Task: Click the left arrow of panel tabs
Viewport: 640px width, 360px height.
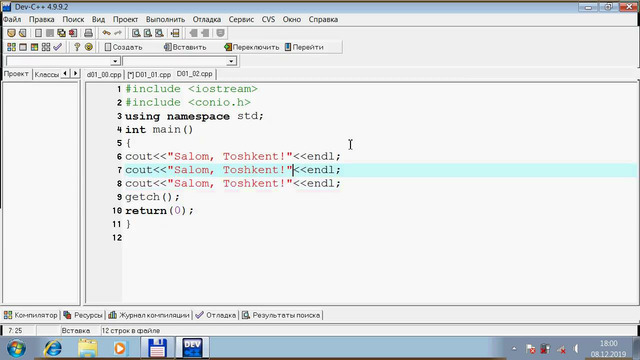Action: pyautogui.click(x=65, y=73)
